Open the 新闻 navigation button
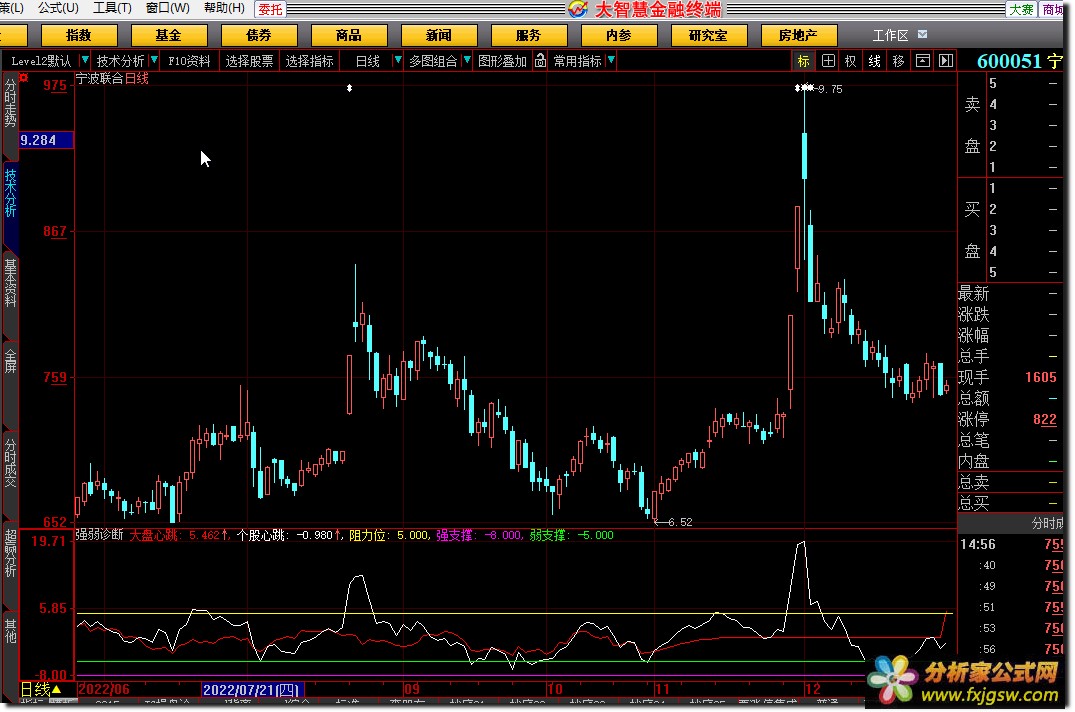 (439, 35)
